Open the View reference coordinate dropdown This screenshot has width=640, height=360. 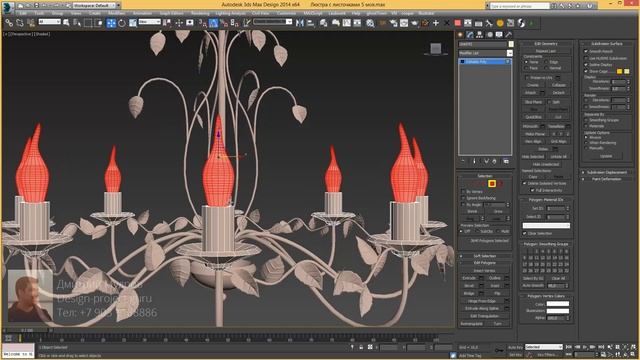point(149,22)
